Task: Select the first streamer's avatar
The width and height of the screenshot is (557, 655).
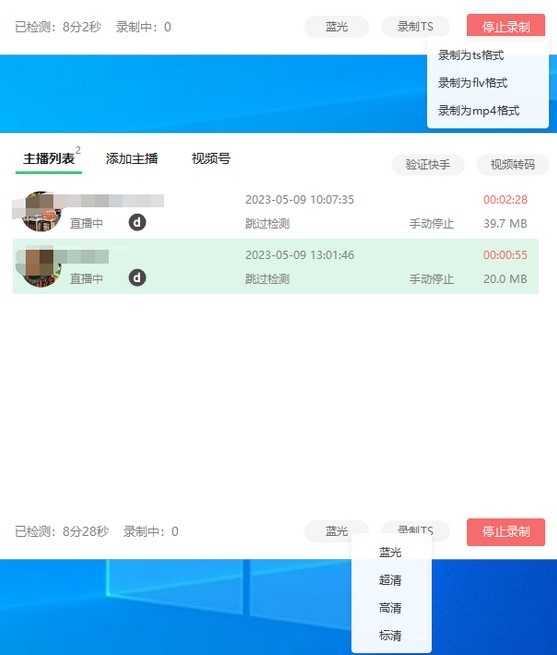Action: pos(41,211)
